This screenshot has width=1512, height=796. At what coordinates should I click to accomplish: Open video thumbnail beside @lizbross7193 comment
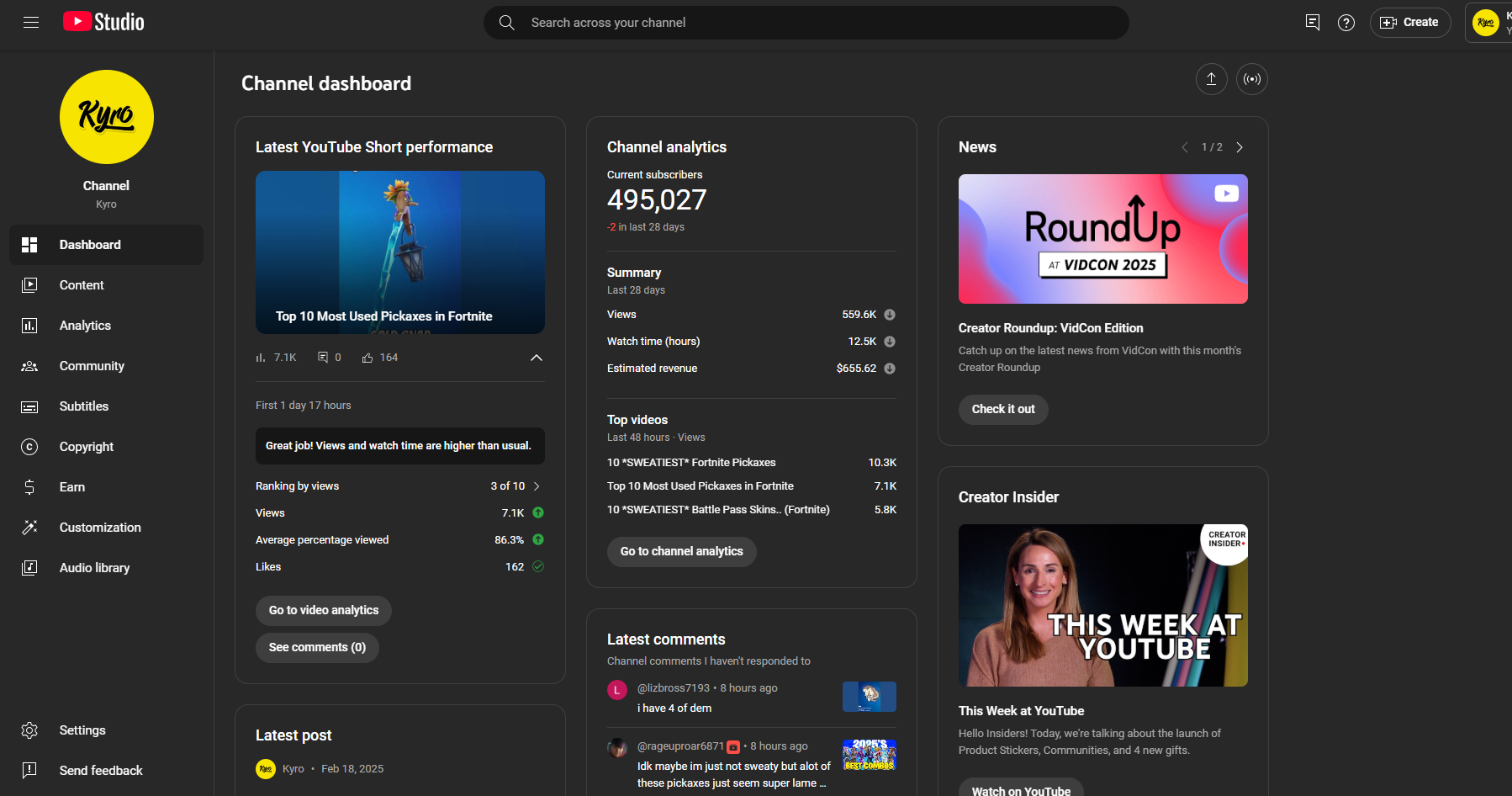tap(870, 697)
